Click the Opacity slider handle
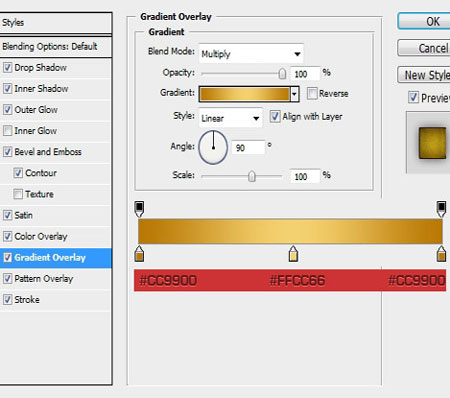Viewport: 450px width, 398px height. [282, 74]
